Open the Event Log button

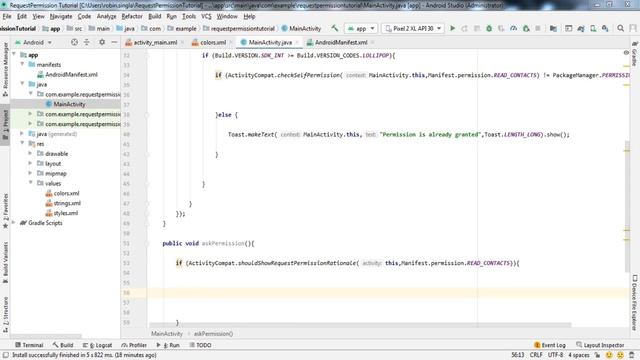pos(549,345)
